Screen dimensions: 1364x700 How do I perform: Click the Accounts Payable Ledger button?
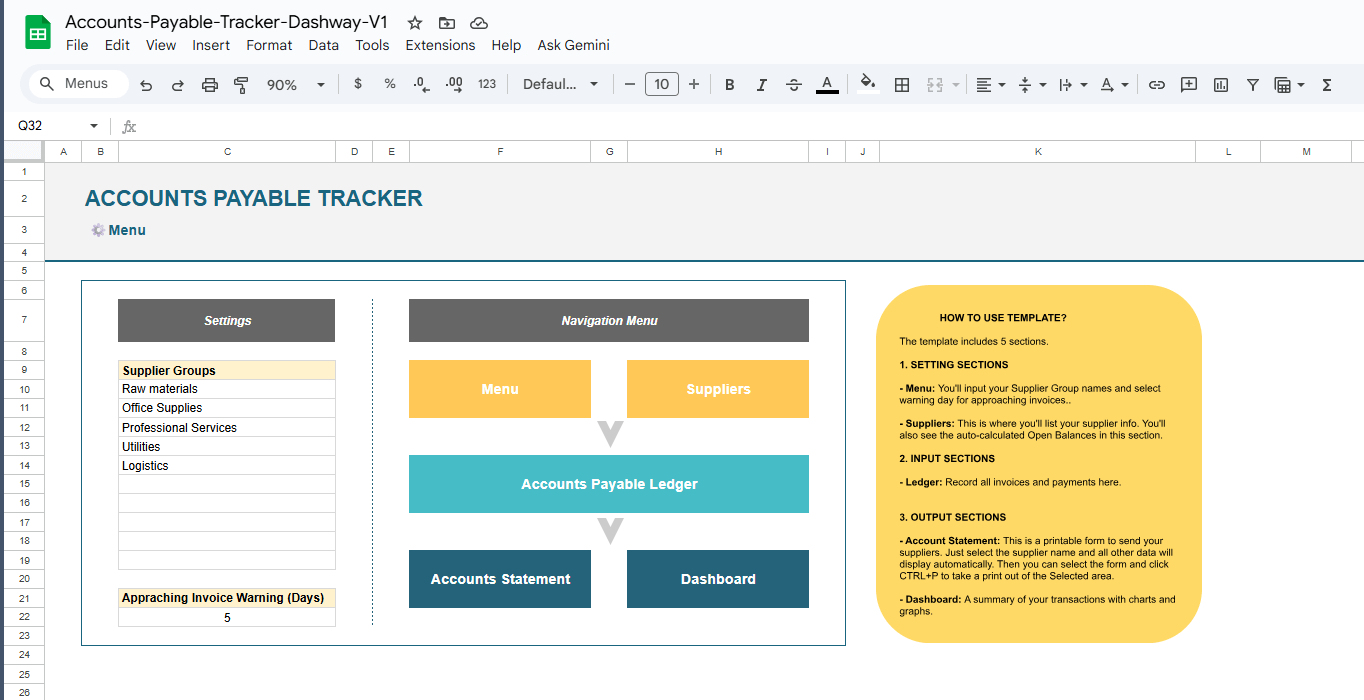(x=608, y=484)
